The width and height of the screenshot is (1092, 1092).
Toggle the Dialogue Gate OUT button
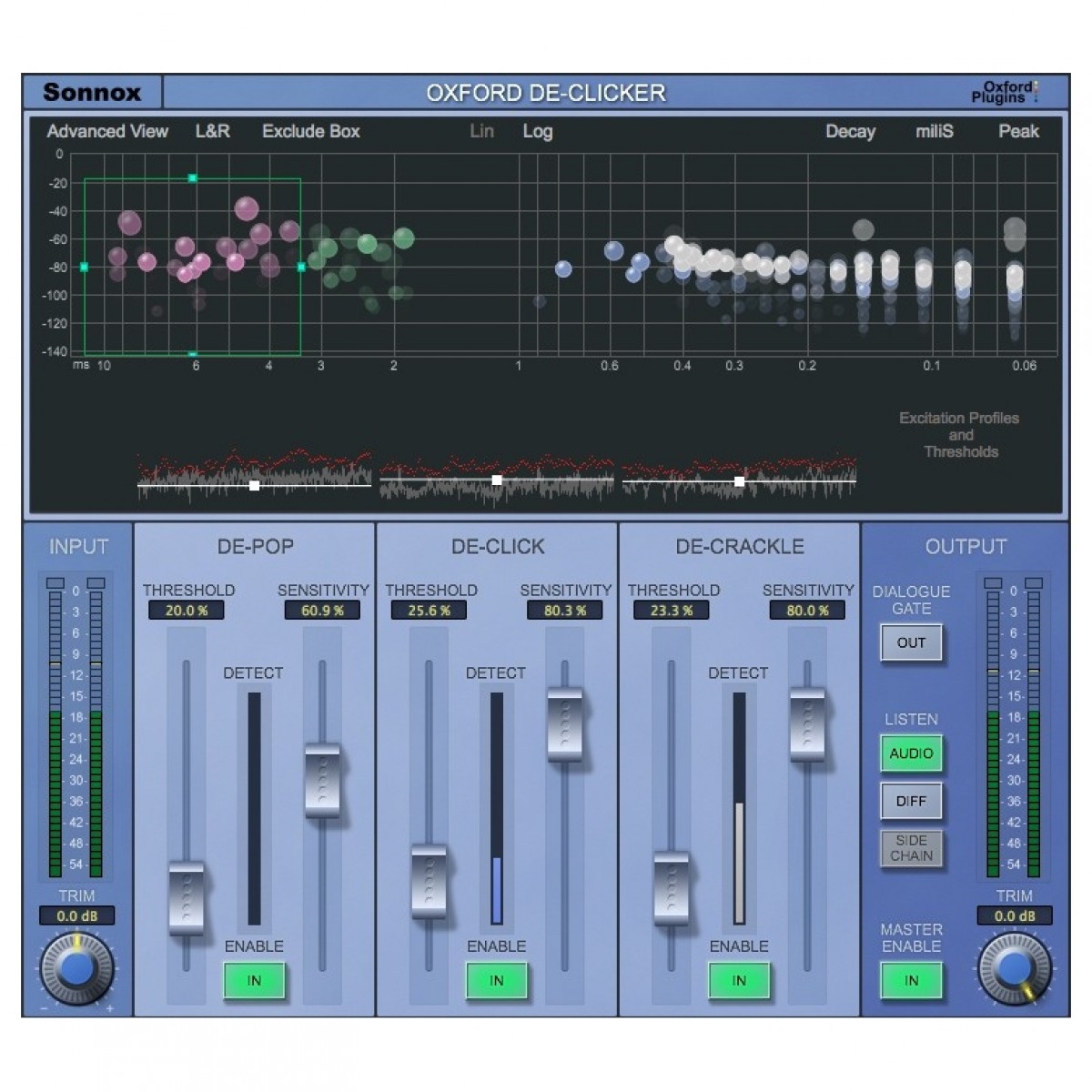point(911,643)
